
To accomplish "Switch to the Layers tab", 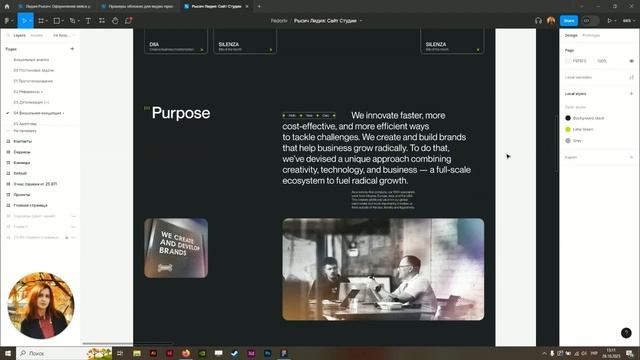I will click(20, 36).
